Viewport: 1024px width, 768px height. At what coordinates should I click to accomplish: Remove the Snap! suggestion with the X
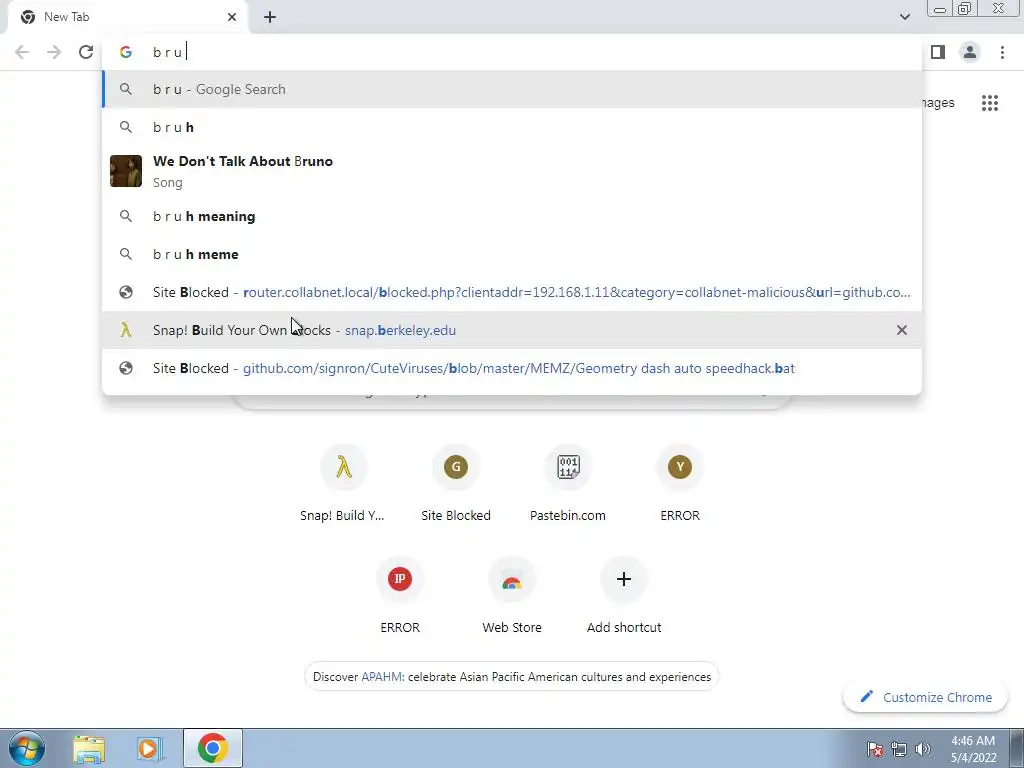(x=902, y=330)
